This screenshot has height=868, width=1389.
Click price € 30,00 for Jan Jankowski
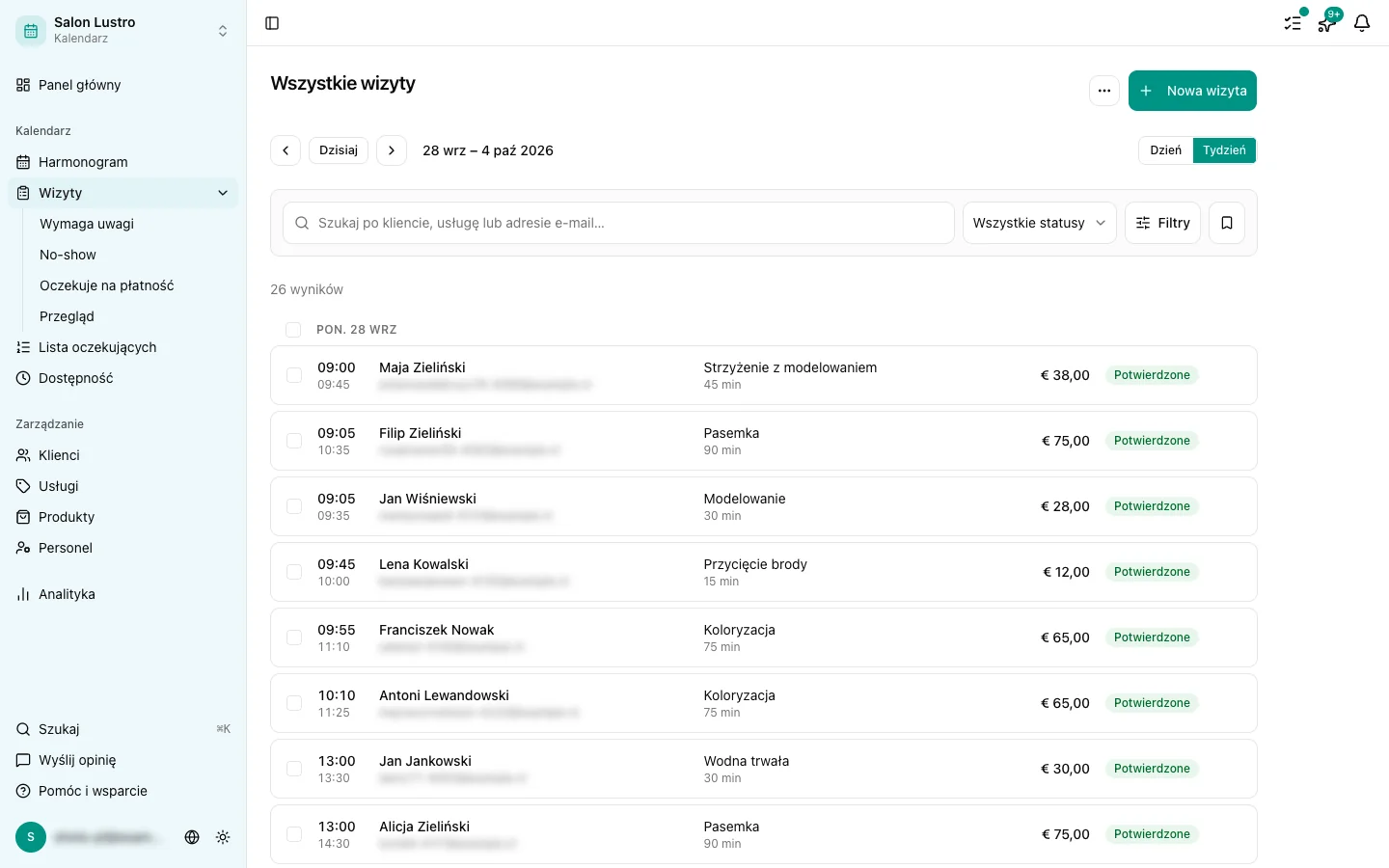click(1065, 769)
